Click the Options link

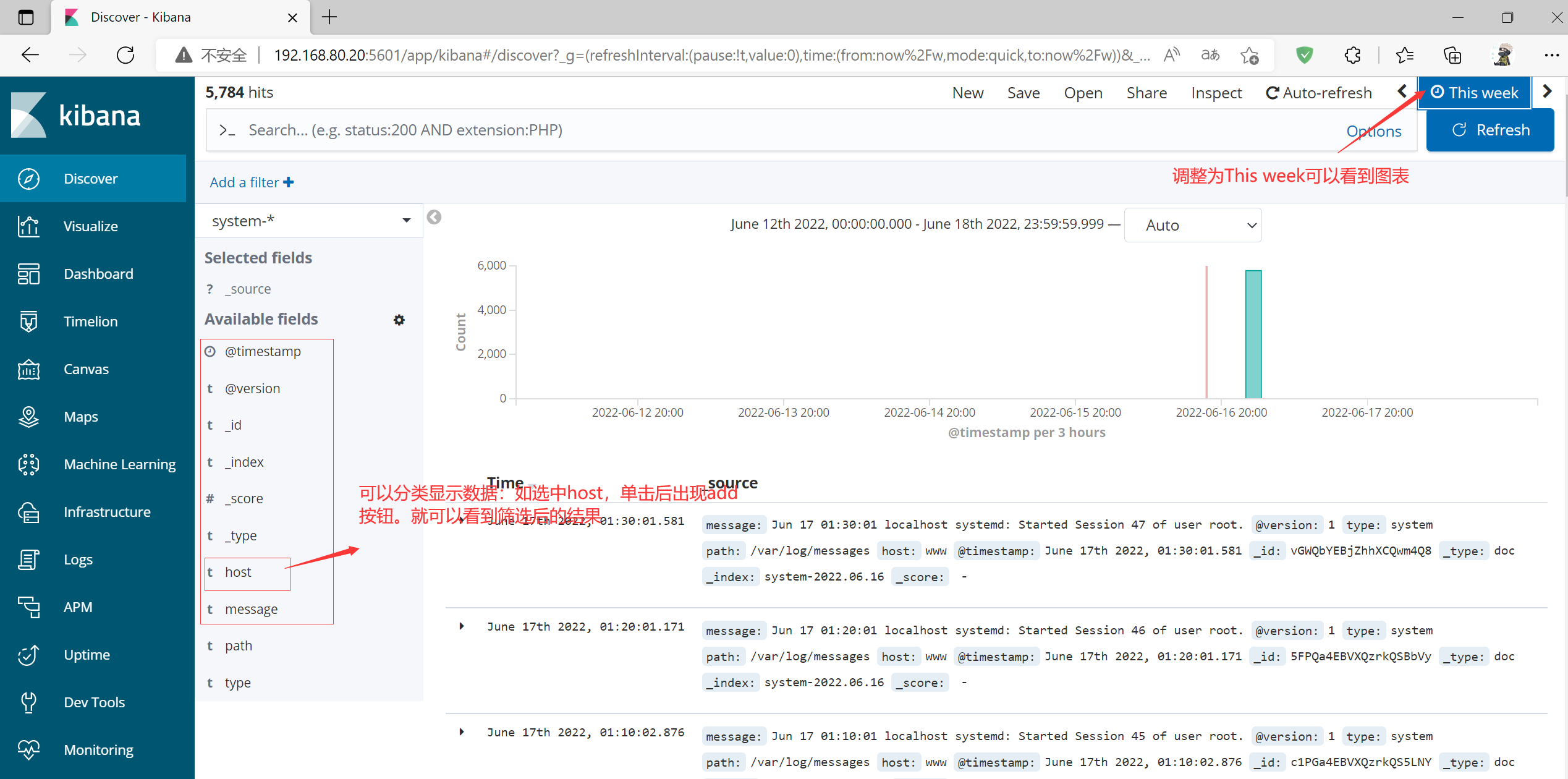(x=1373, y=131)
